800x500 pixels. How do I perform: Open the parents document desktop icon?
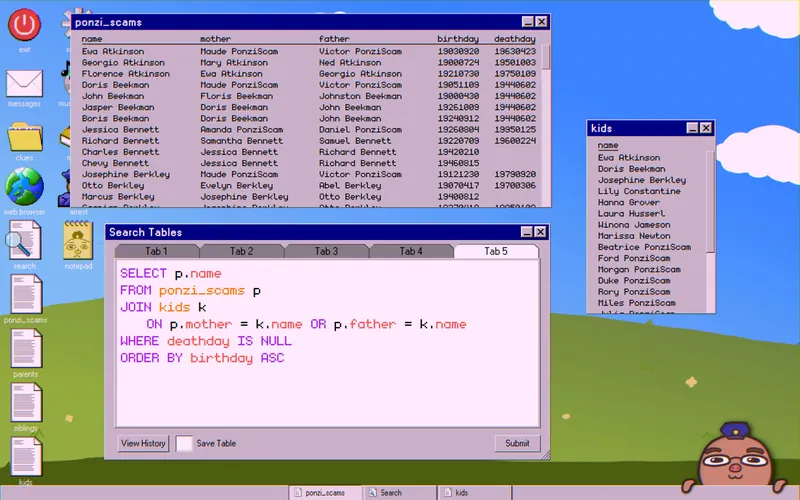[26, 348]
